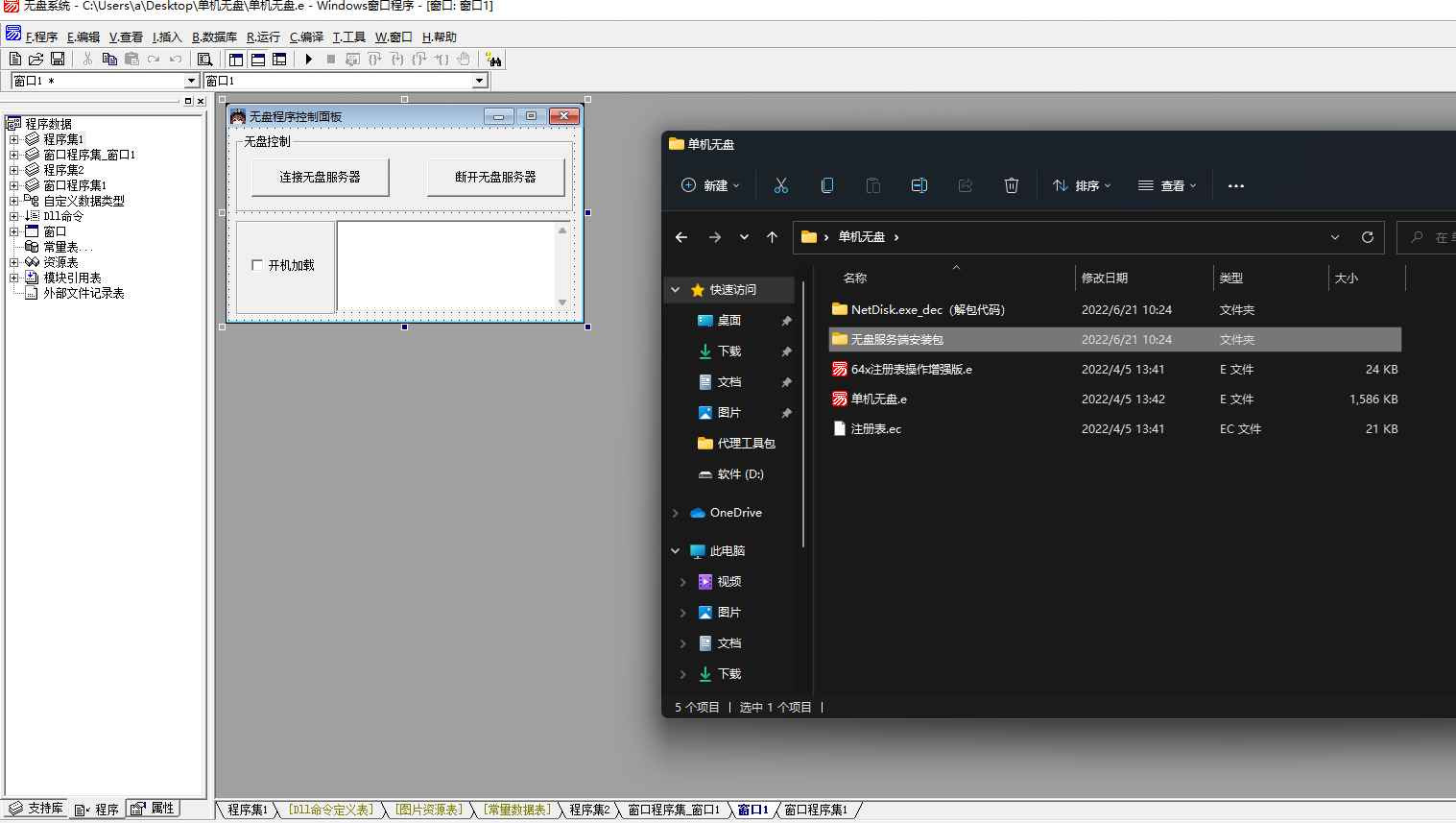Click the 连接无盘服务器 button
Viewport: 1456px width, 823px height.
[320, 177]
